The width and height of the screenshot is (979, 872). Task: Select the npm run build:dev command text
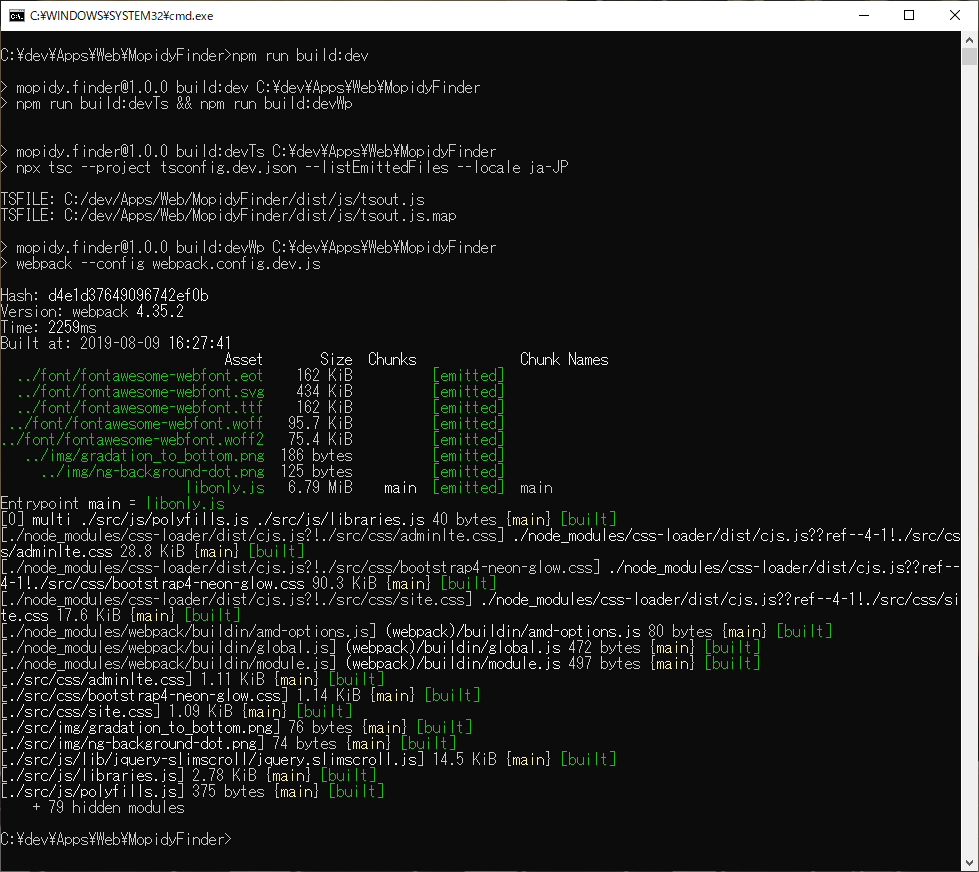click(300, 55)
